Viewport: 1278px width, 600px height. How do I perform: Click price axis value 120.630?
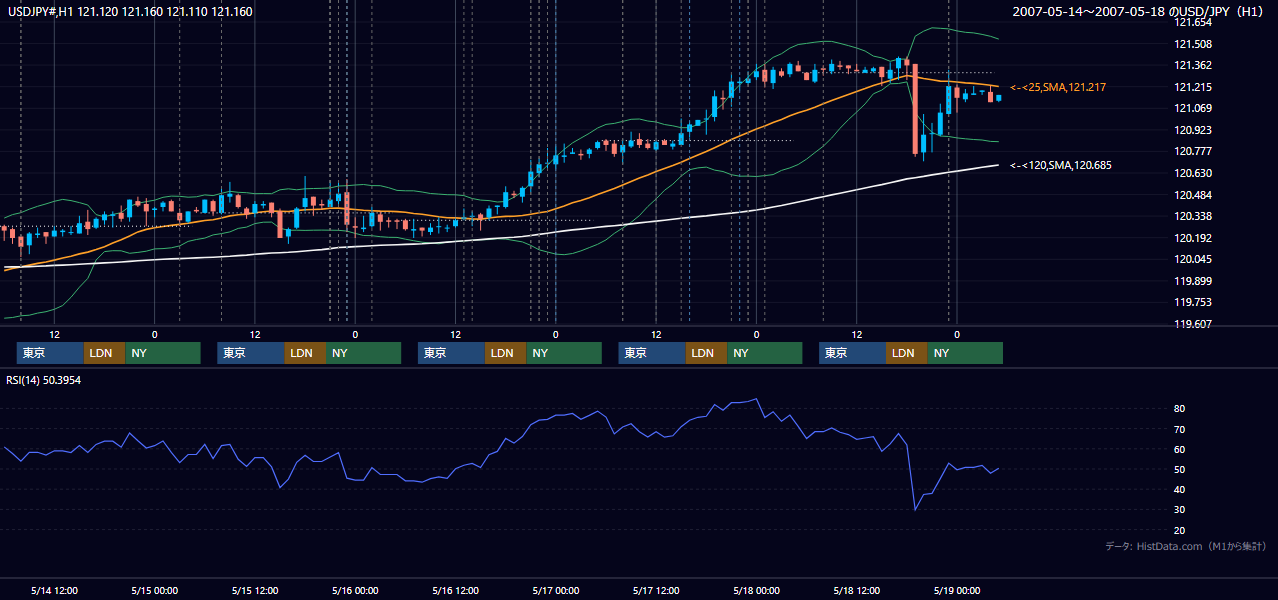(x=1193, y=173)
